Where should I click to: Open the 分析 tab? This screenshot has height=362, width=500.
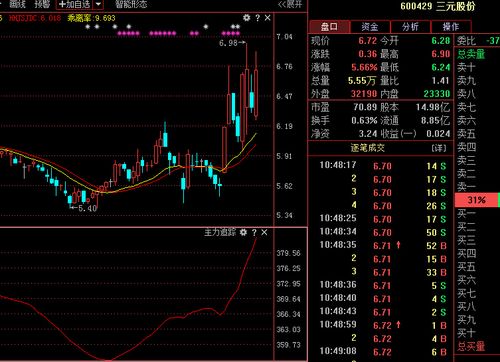click(x=410, y=27)
